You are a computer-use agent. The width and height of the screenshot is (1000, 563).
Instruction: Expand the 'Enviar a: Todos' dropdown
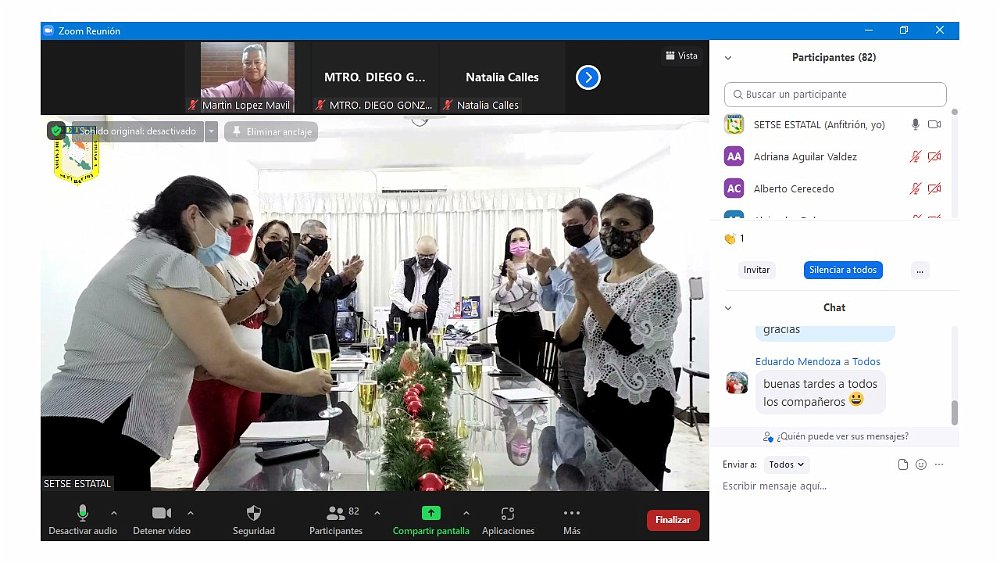pyautogui.click(x=787, y=465)
